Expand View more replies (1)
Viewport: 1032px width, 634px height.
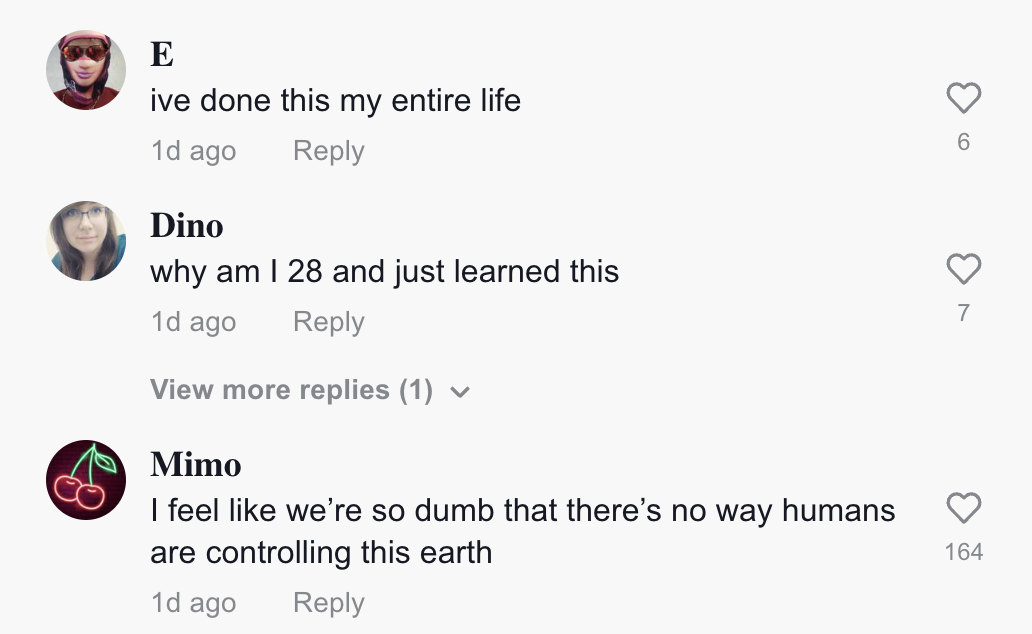[x=291, y=390]
